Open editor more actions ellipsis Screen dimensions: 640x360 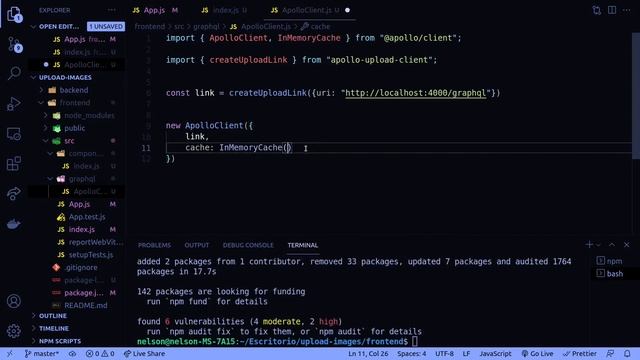[627, 10]
